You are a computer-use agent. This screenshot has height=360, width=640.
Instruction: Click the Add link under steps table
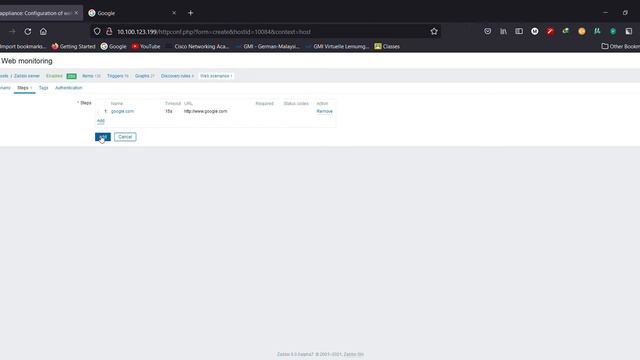[x=100, y=121]
